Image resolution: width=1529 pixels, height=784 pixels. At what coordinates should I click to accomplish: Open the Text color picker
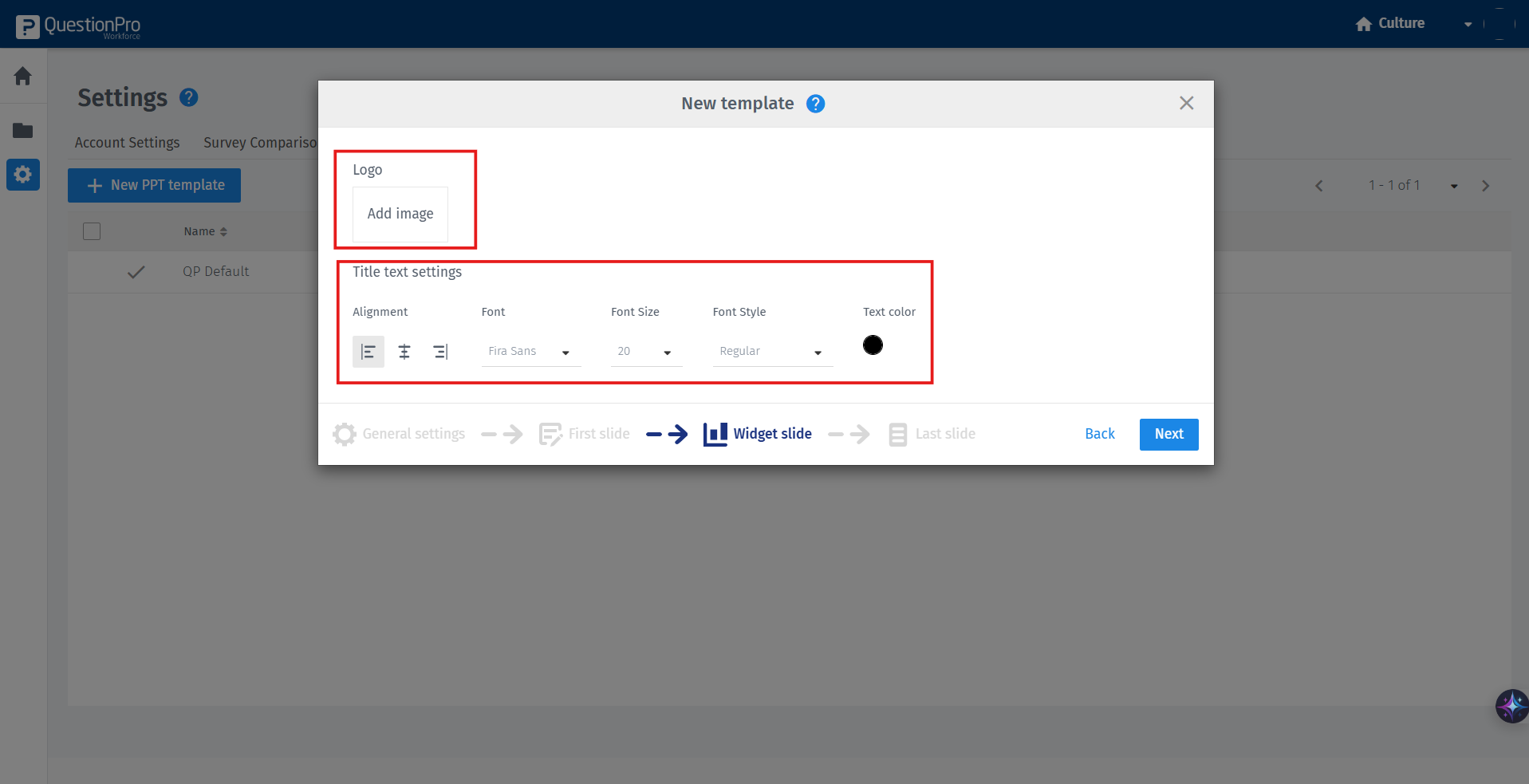(873, 345)
